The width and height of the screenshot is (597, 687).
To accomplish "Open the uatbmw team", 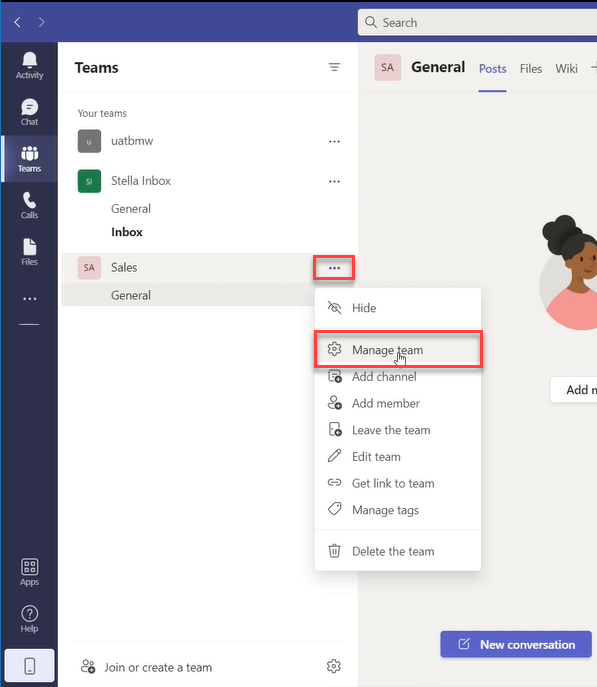I will (132, 141).
